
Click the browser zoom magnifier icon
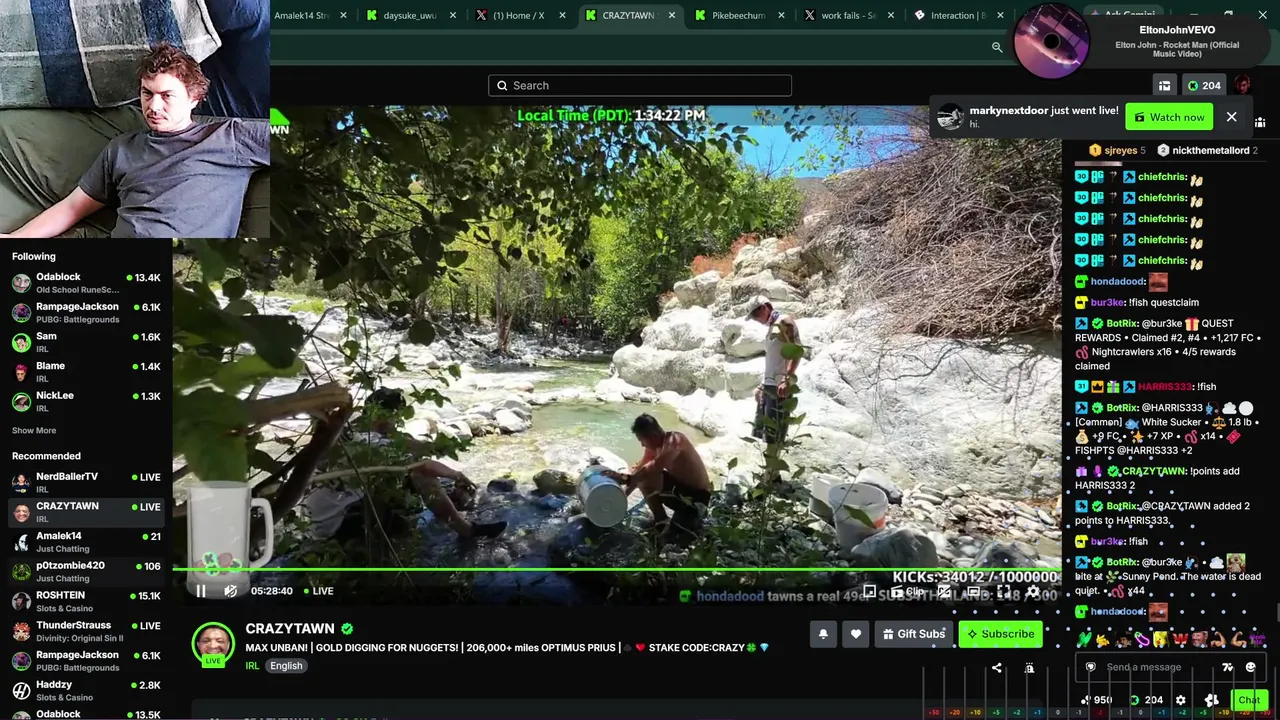click(997, 47)
